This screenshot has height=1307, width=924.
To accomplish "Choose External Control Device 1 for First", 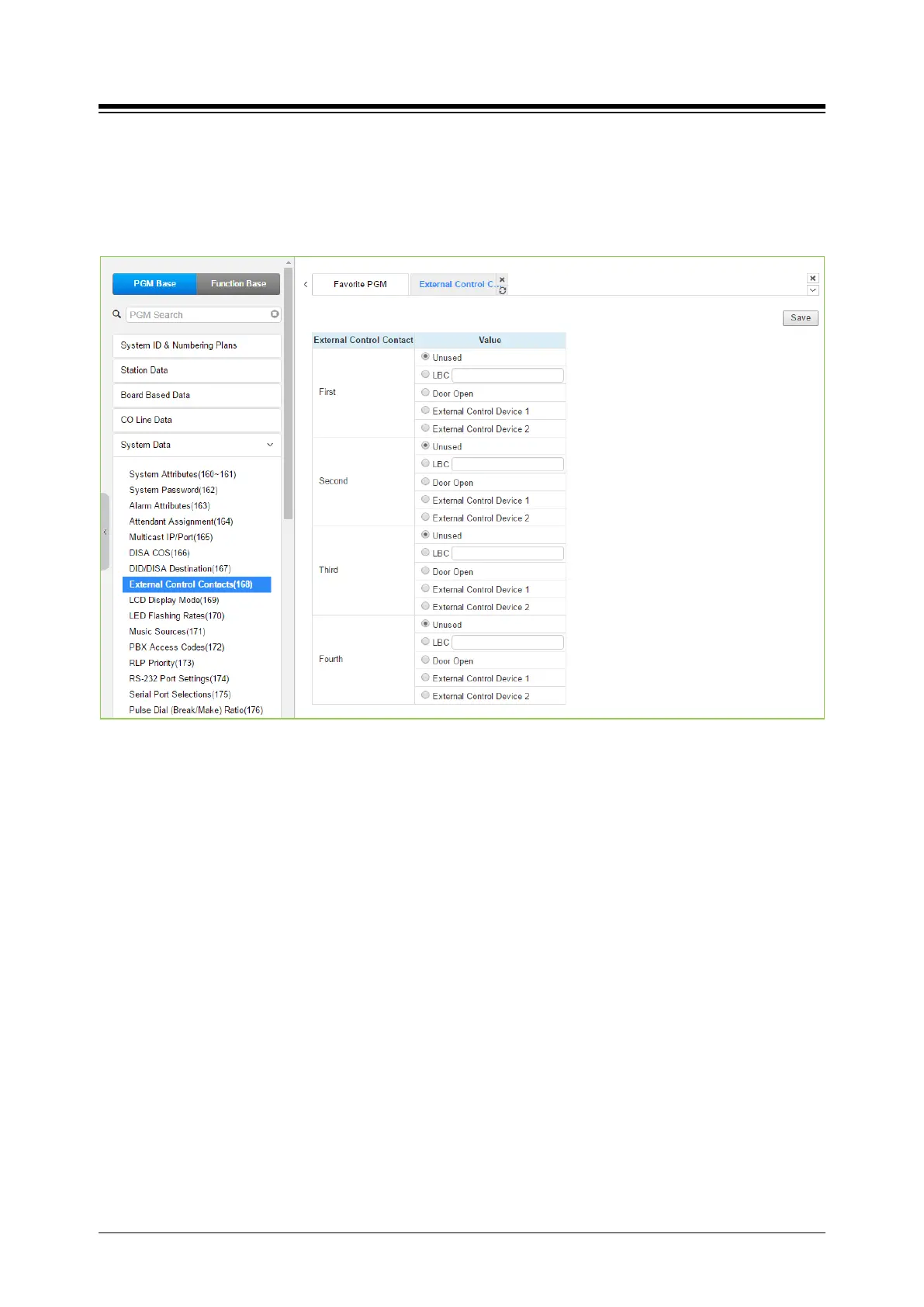I will click(425, 410).
